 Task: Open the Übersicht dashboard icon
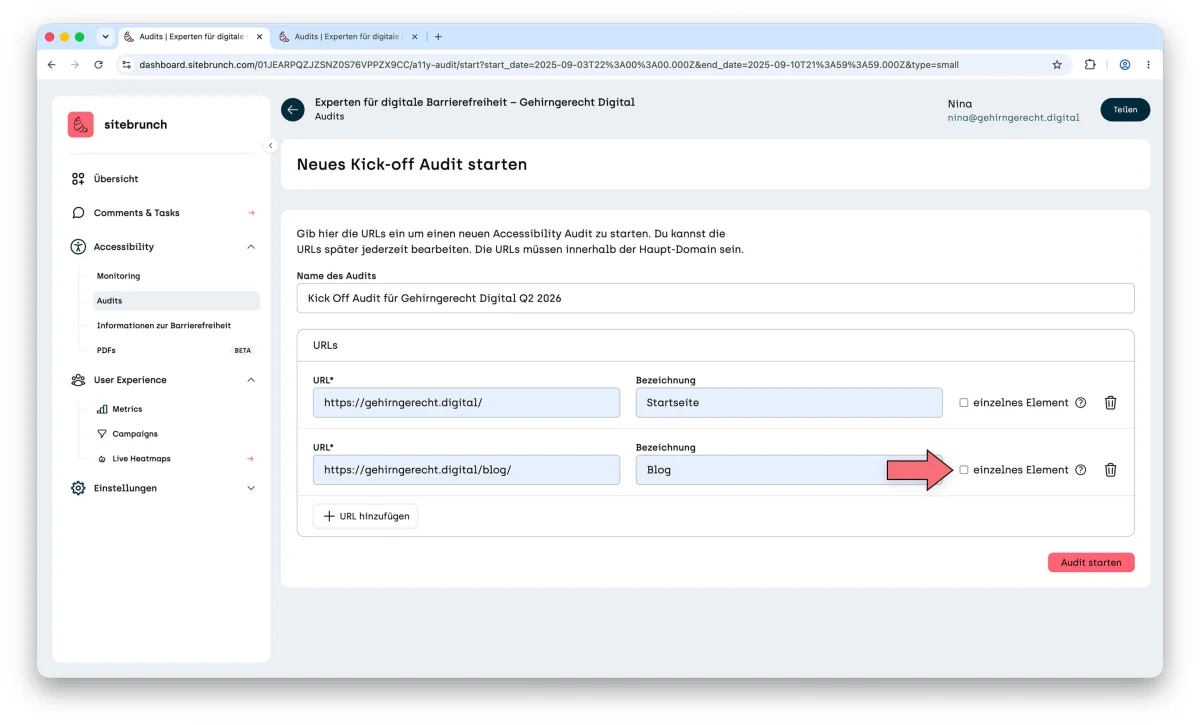coord(78,179)
